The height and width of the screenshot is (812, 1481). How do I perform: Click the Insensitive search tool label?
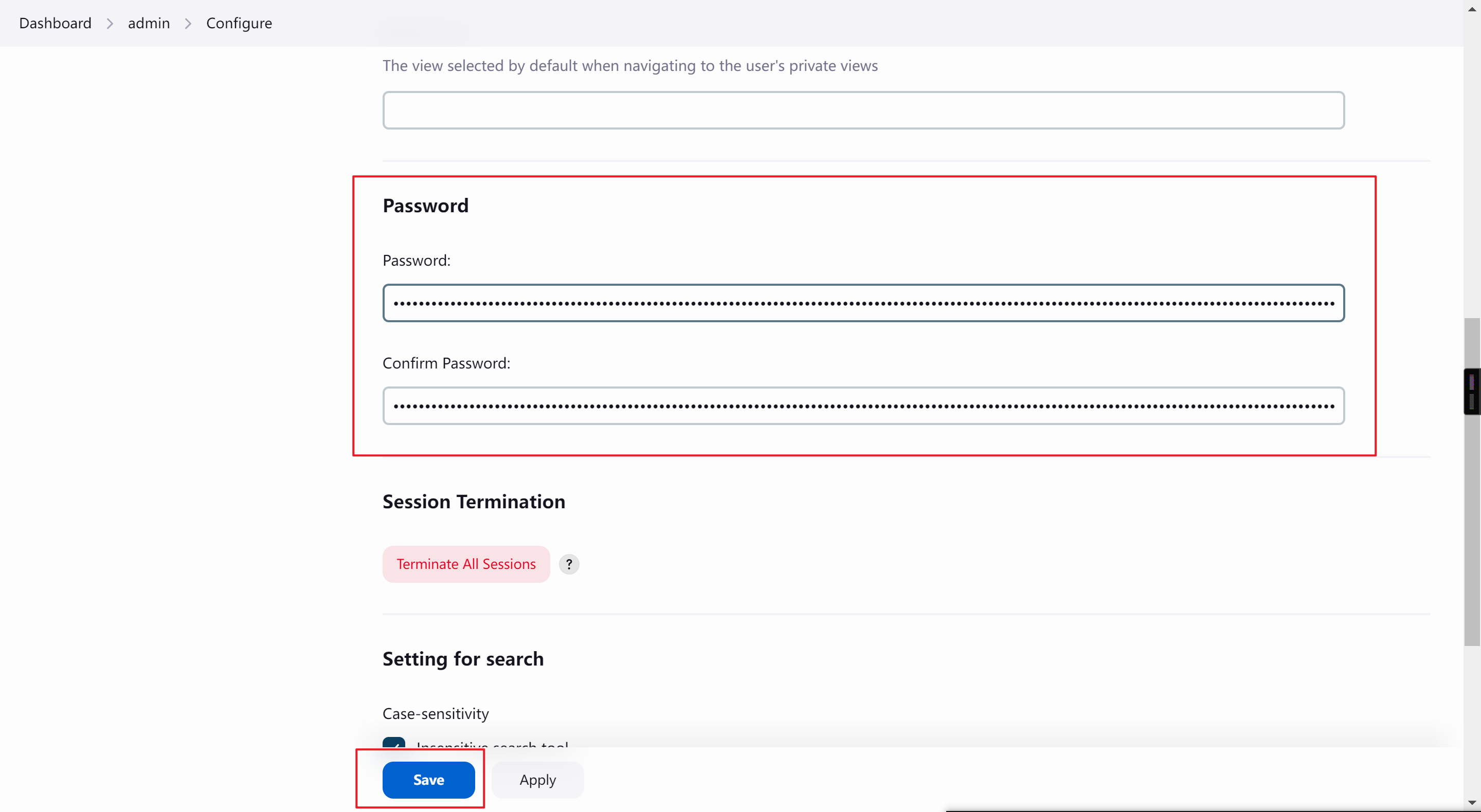492,744
